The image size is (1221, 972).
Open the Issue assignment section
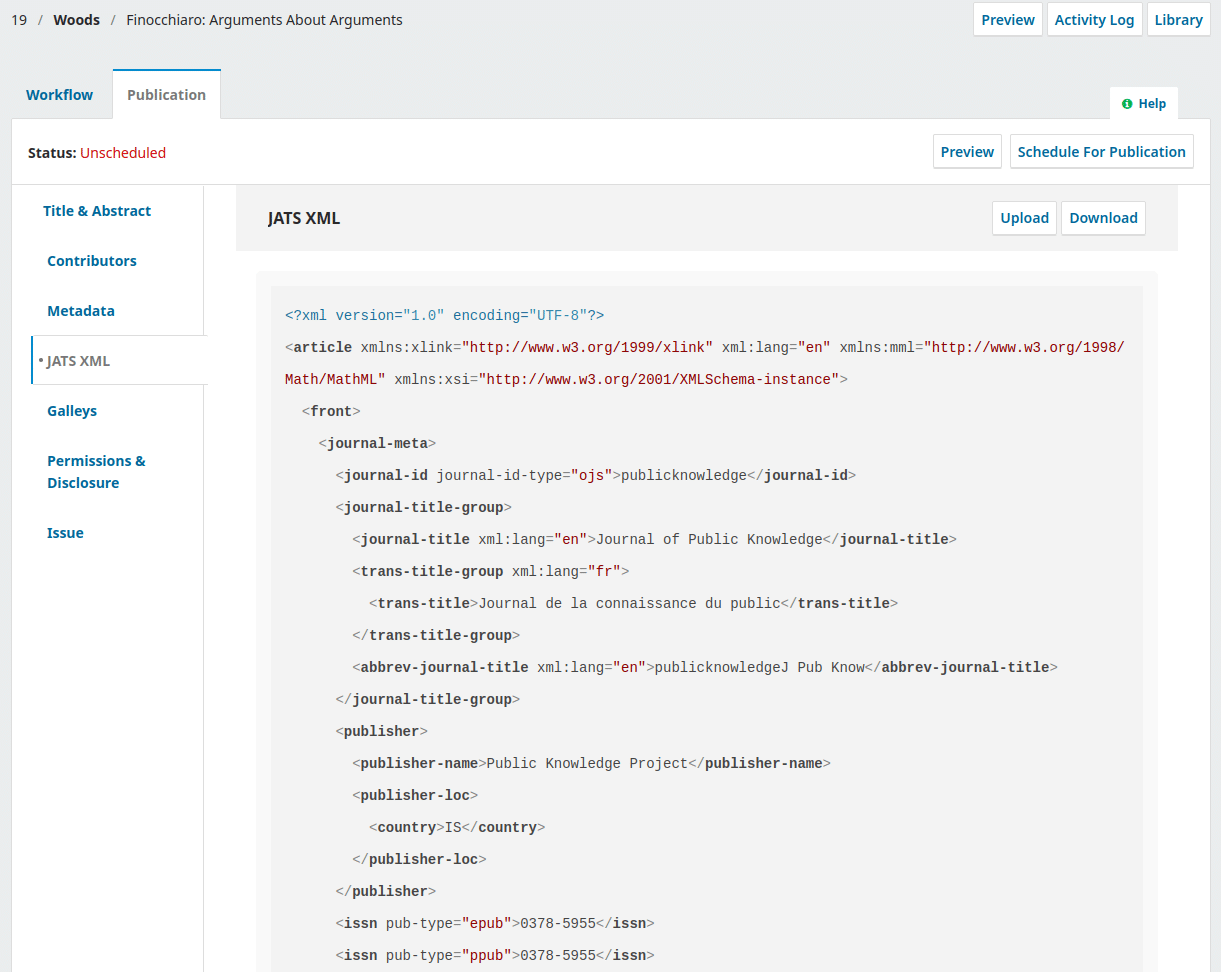pos(65,533)
